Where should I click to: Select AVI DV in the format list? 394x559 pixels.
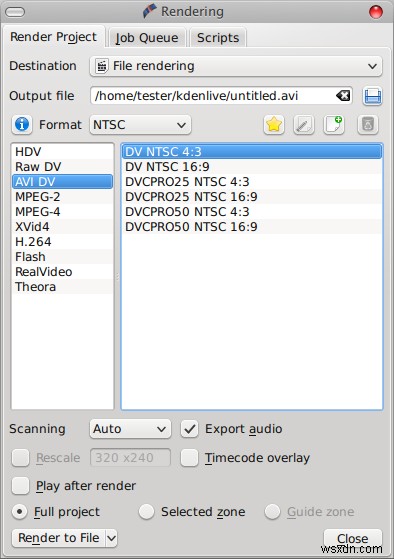[x=62, y=182]
